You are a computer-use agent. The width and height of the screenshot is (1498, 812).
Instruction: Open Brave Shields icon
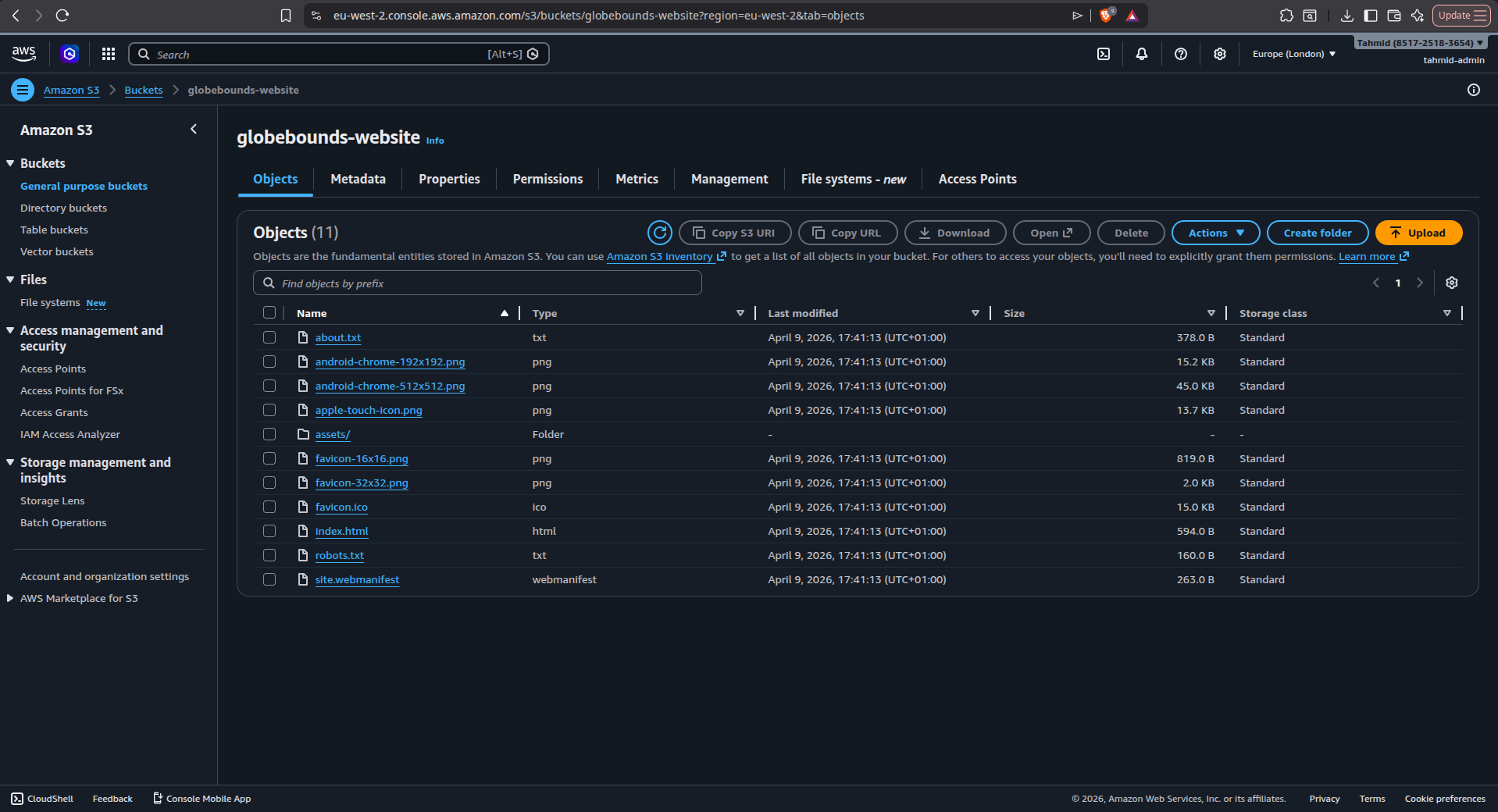click(1106, 15)
